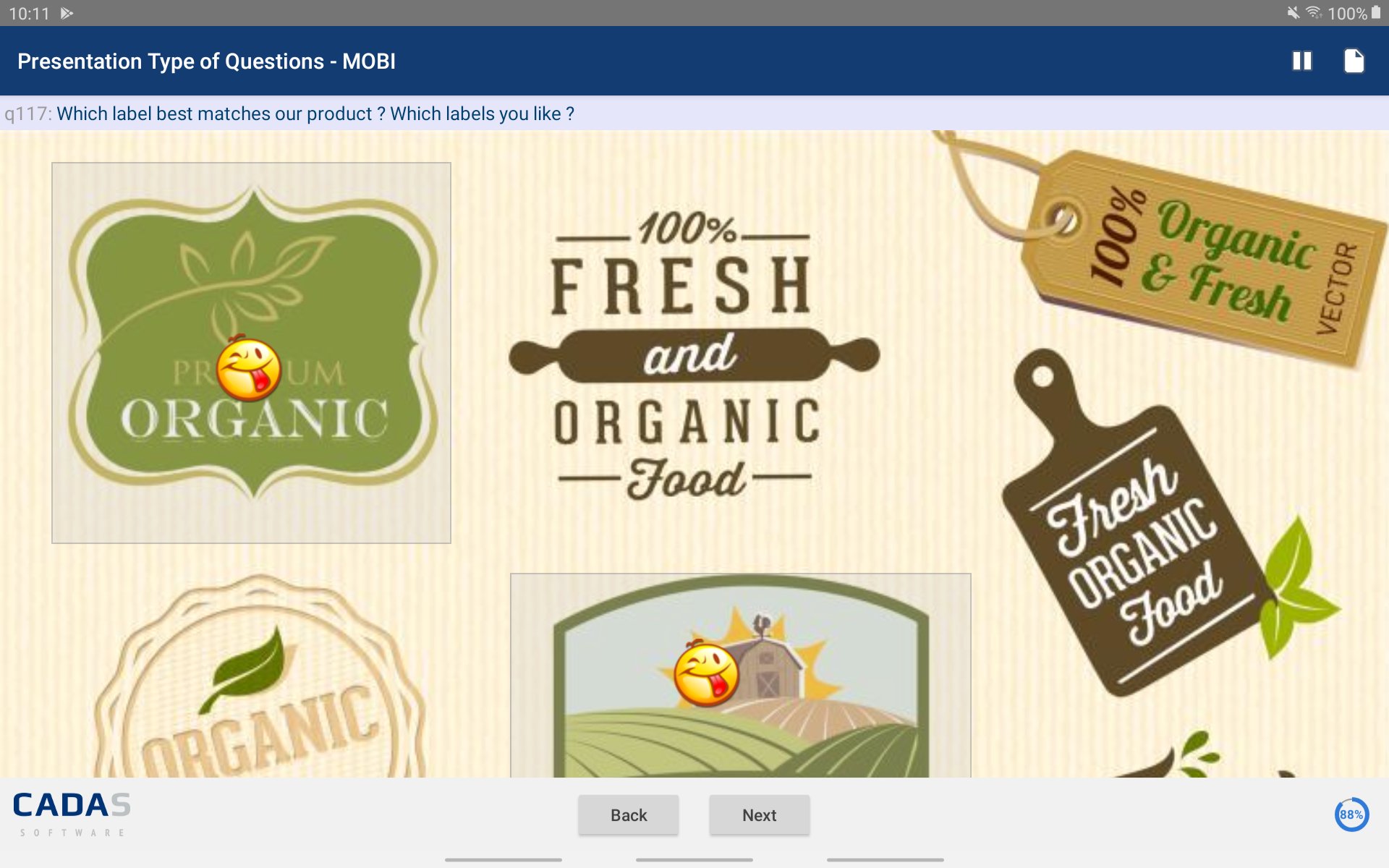The height and width of the screenshot is (868, 1389).
Task: Pause the survey with the pause icon
Action: tap(1301, 61)
